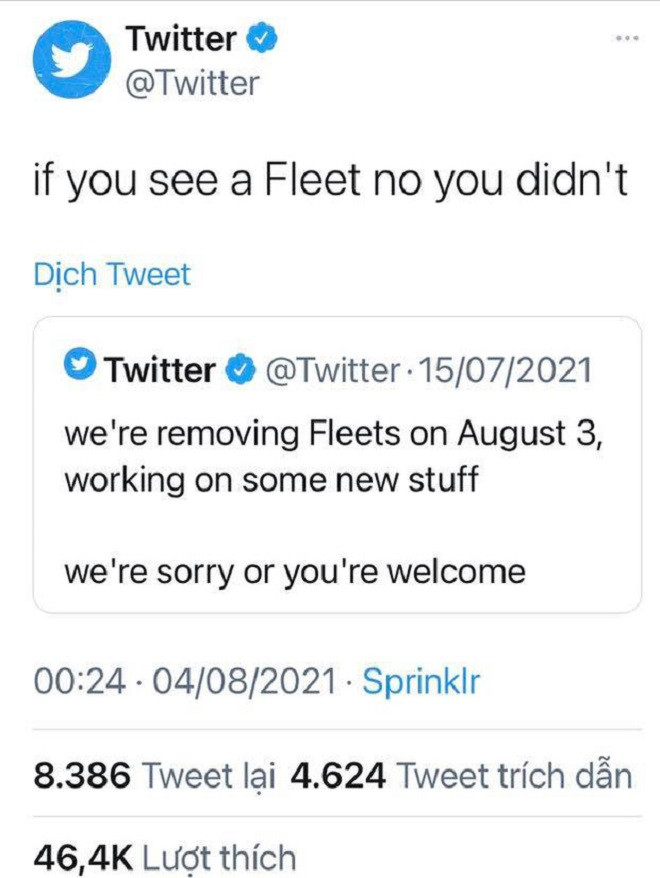
Task: Click the verified badge in the quoted tweet
Action: pos(240,371)
